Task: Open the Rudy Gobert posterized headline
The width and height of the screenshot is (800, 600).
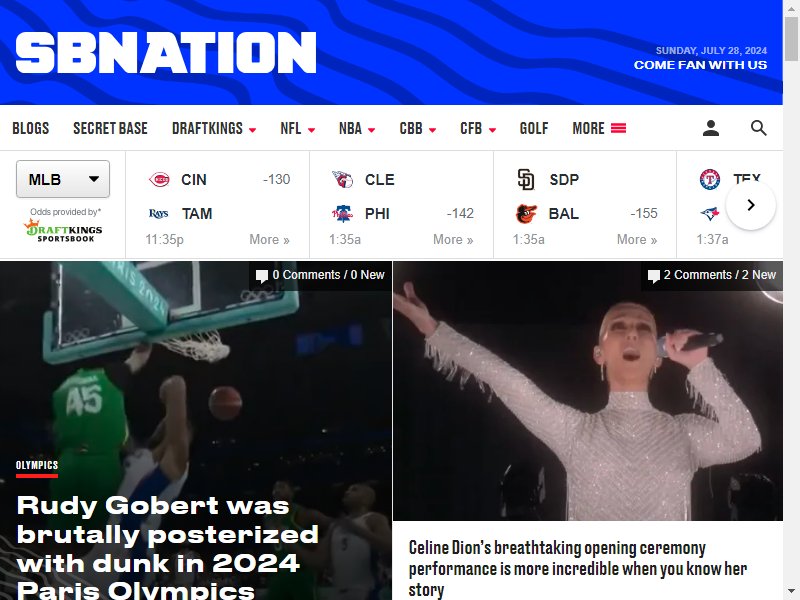Action: (x=167, y=547)
